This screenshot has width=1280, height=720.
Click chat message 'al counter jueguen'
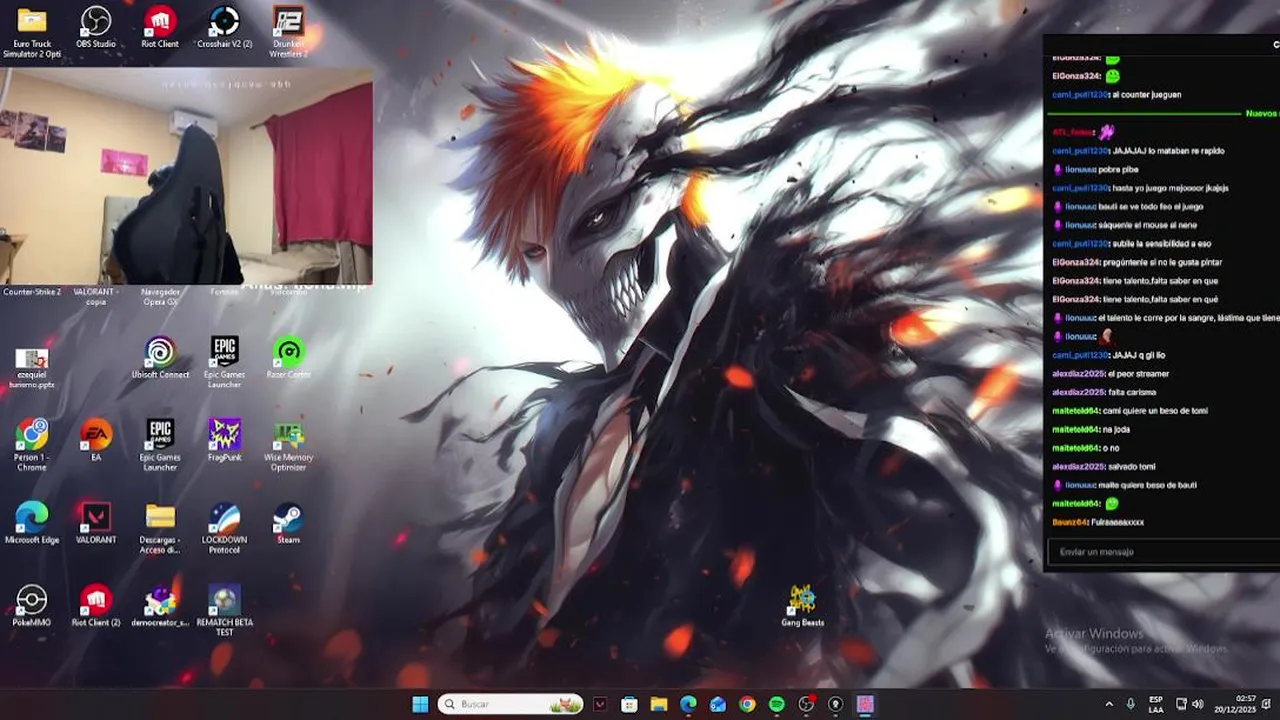point(1148,95)
